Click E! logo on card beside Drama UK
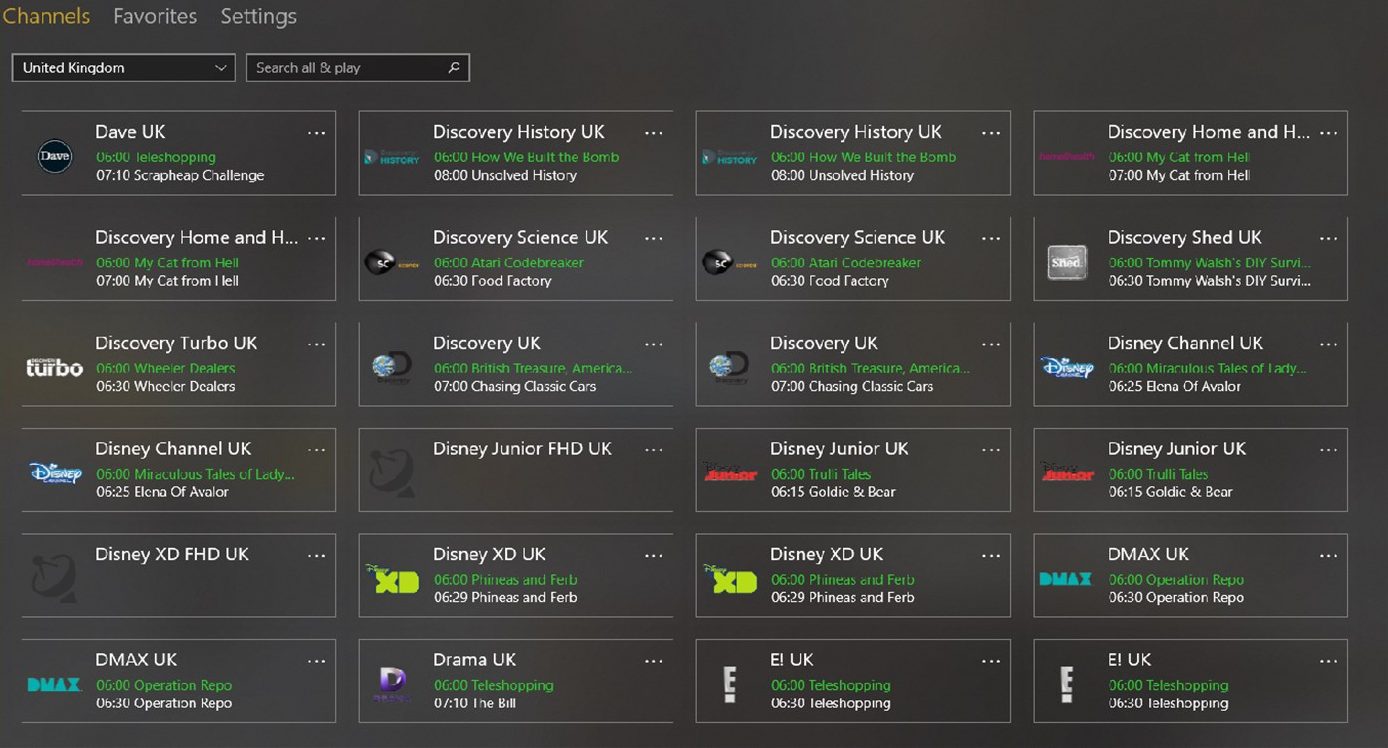The height and width of the screenshot is (748, 1388). pos(729,685)
